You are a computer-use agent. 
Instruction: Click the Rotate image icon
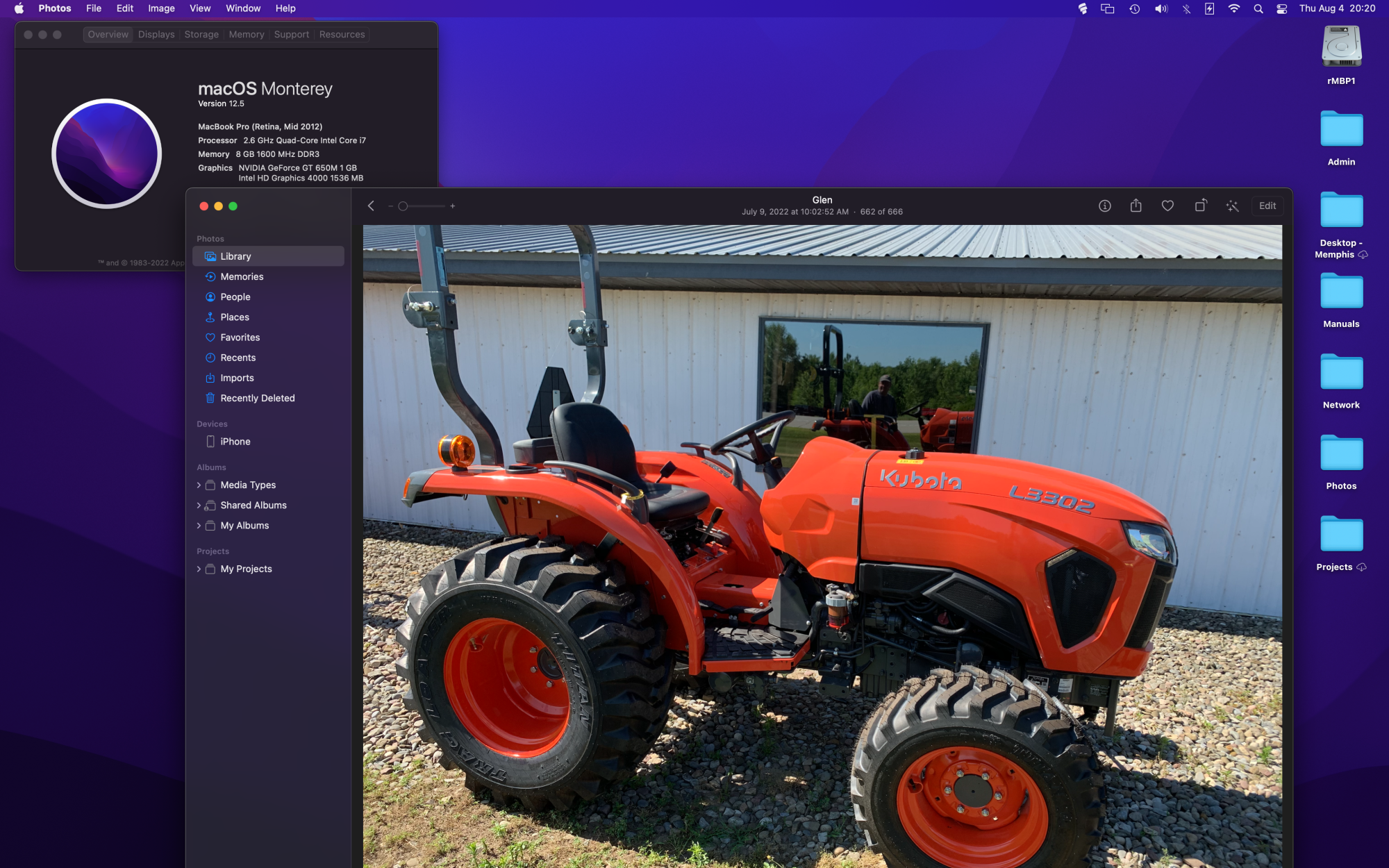[x=1200, y=206]
